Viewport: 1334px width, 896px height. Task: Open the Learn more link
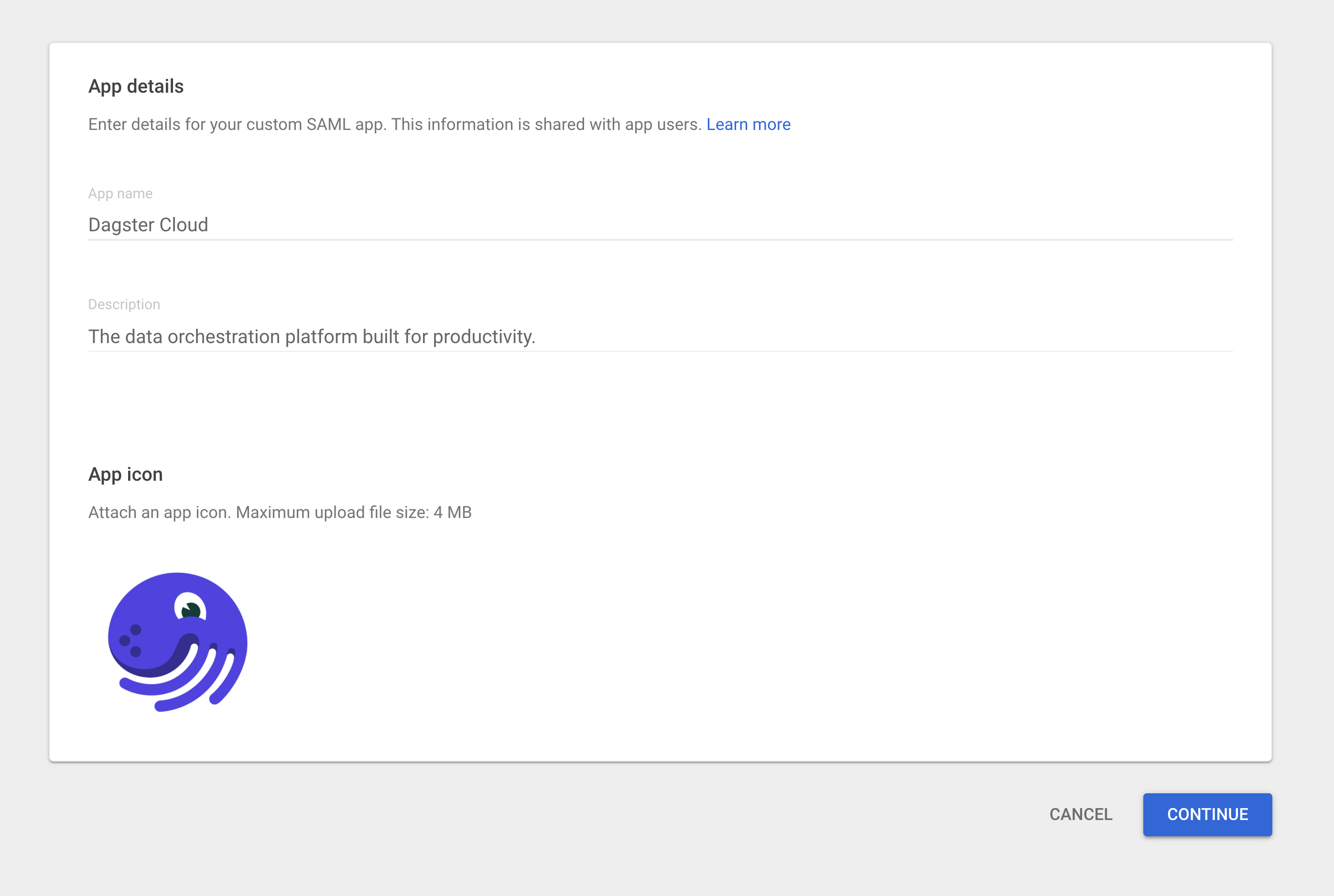coord(748,125)
